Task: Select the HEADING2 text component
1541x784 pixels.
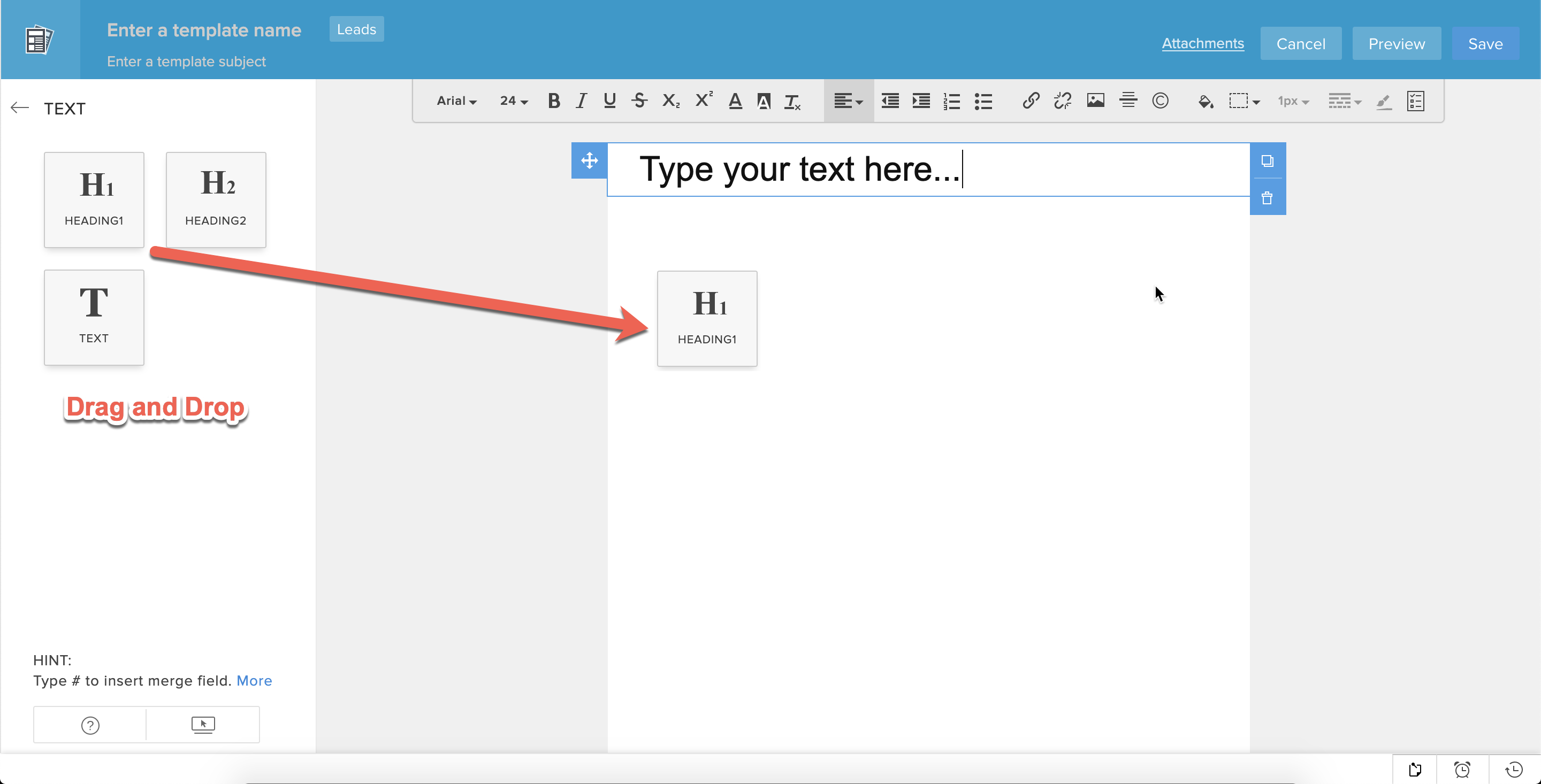Action: click(x=215, y=199)
